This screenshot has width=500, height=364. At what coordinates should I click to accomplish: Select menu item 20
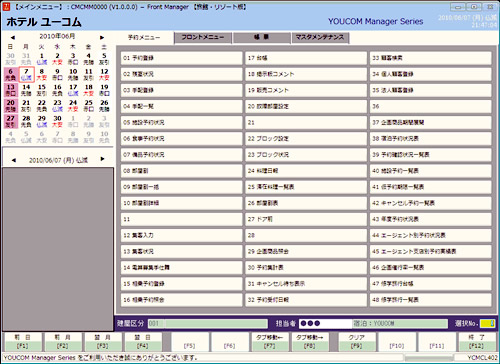click(x=306, y=106)
